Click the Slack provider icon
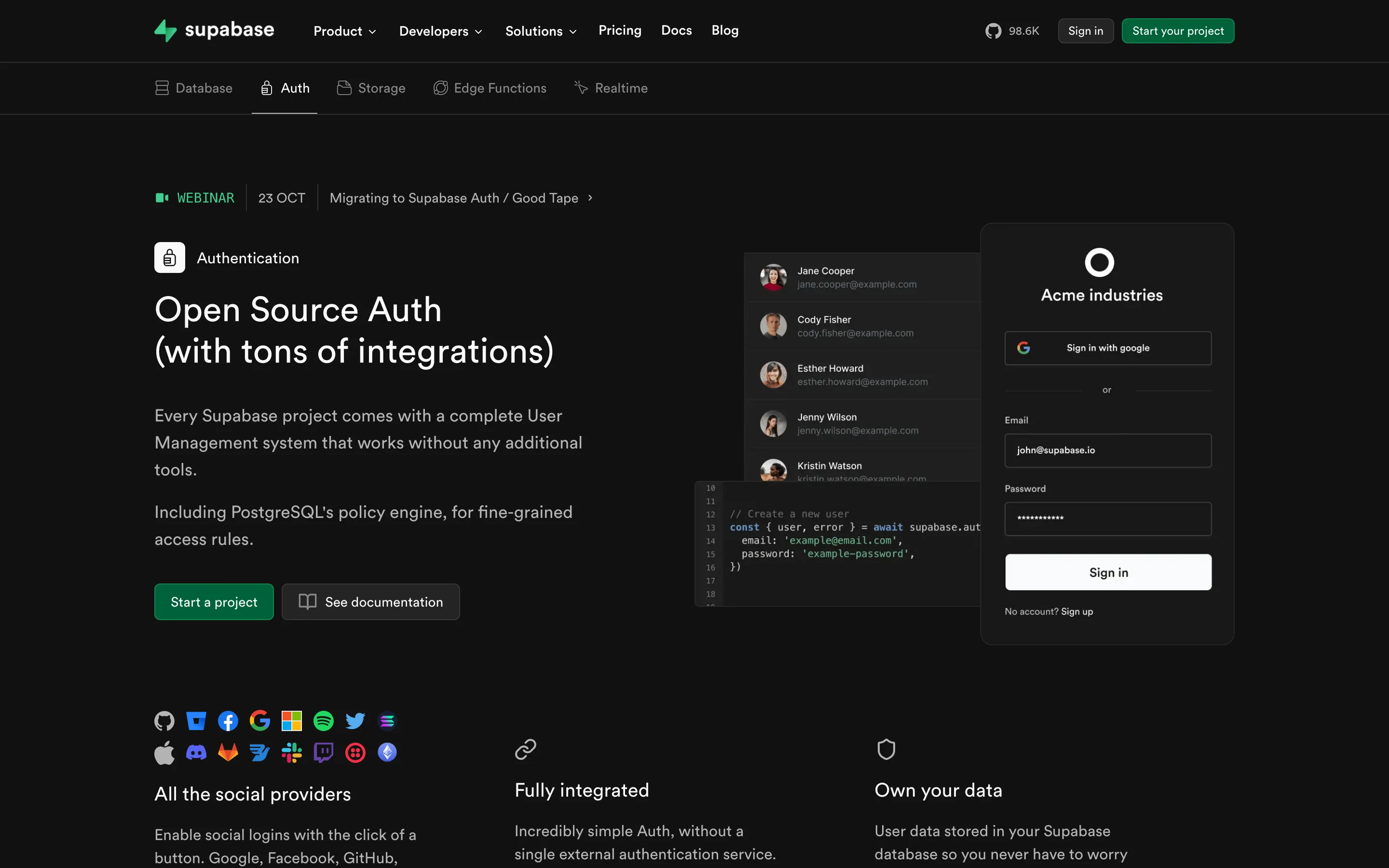This screenshot has width=1389, height=868. click(x=292, y=752)
